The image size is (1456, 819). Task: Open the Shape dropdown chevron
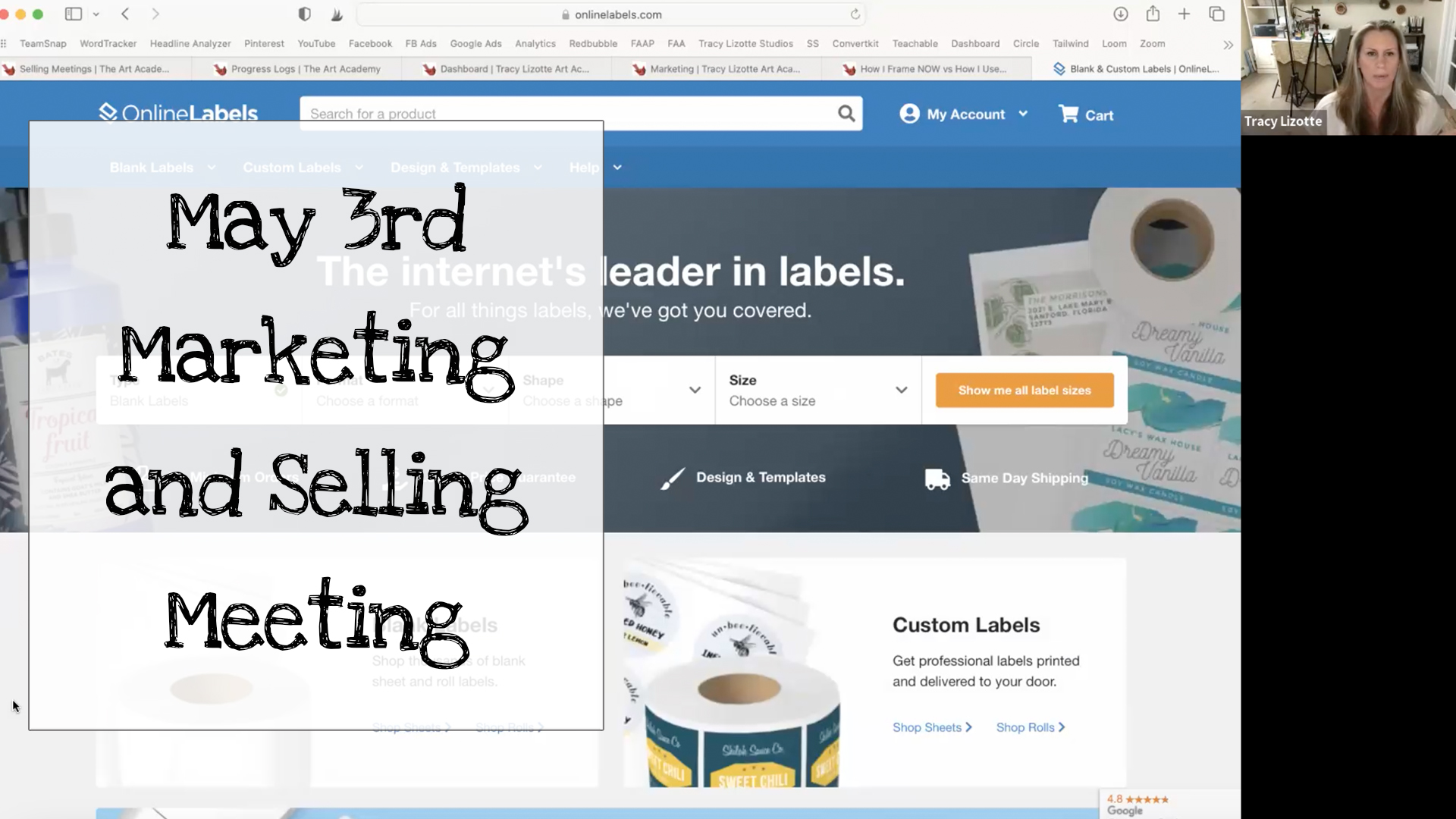click(x=695, y=390)
